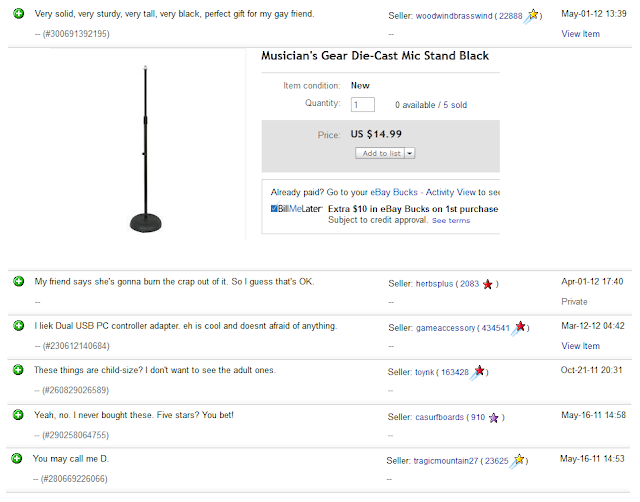Click green plus icon beside casurfboards feedback
The width and height of the screenshot is (640, 502).
pos(18,415)
